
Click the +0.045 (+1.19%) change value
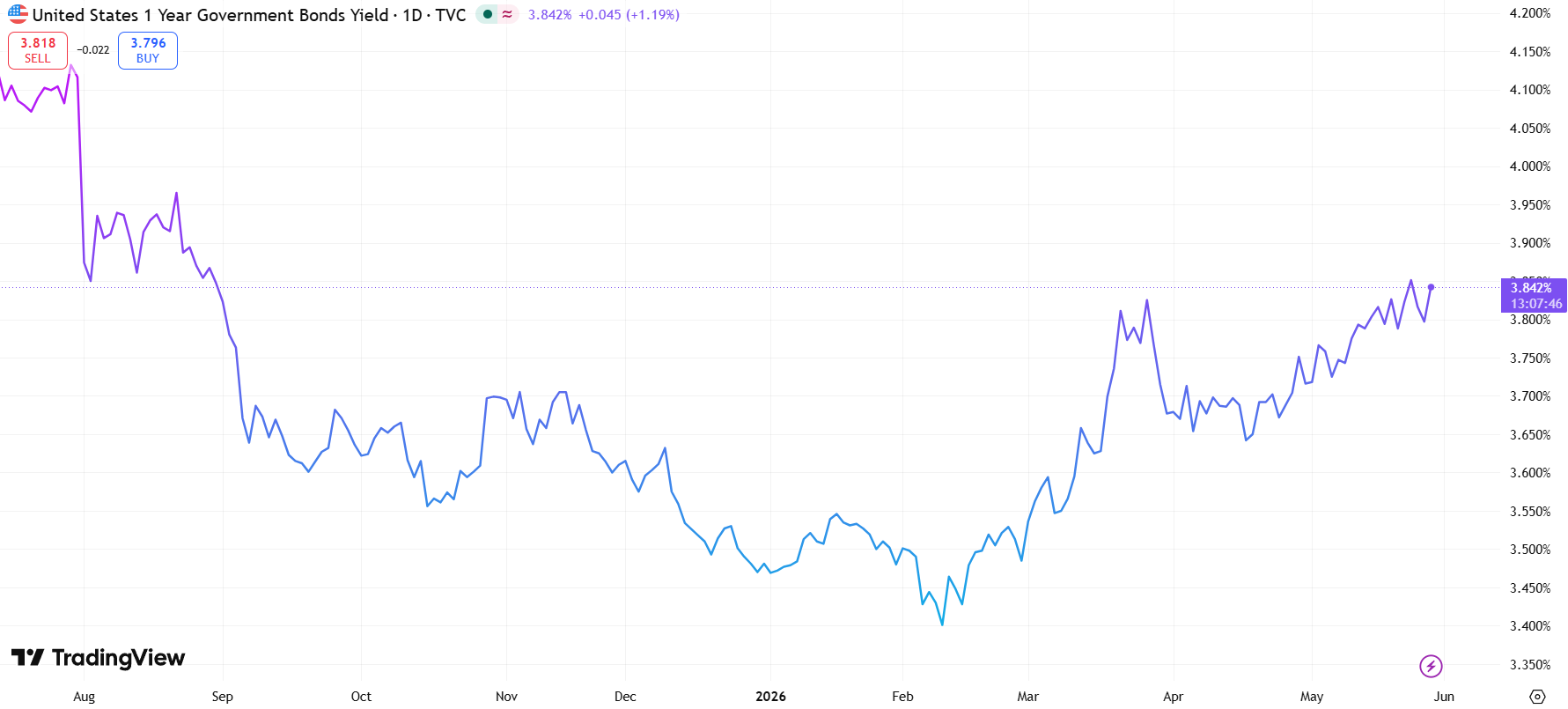click(629, 15)
